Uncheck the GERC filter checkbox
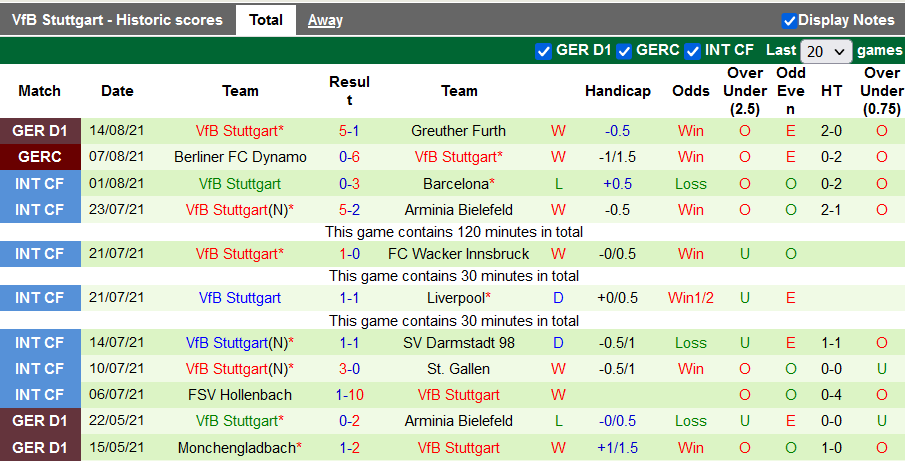This screenshot has width=905, height=461. [x=624, y=51]
